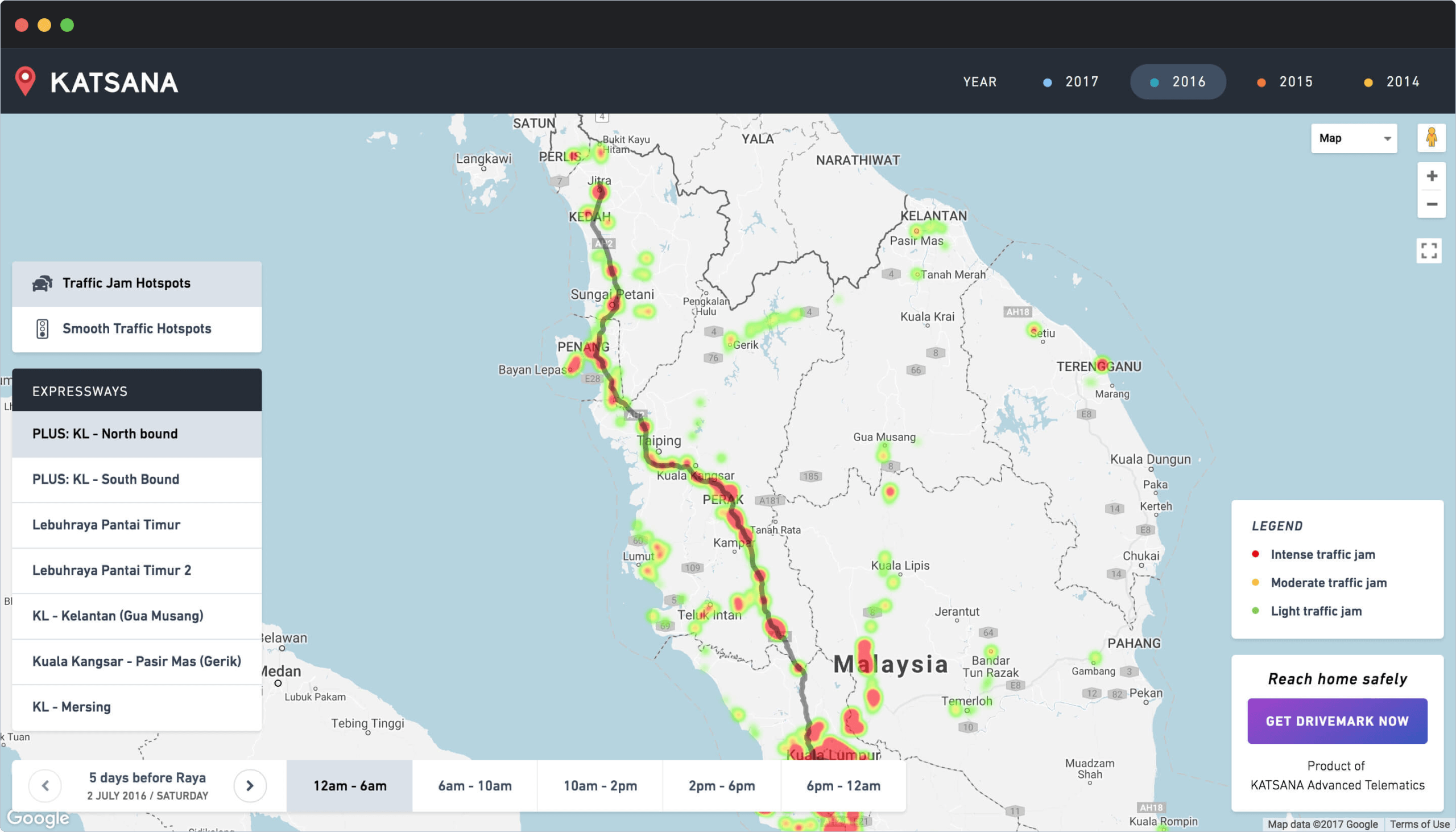Select PLUS: KL - North bound expressway
1456x832 pixels.
pyautogui.click(x=137, y=434)
